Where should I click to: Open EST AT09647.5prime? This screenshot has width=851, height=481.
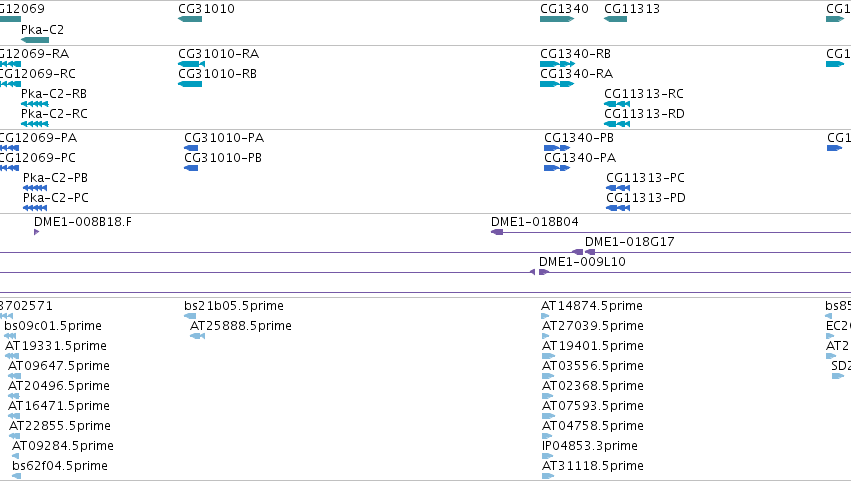point(59,366)
